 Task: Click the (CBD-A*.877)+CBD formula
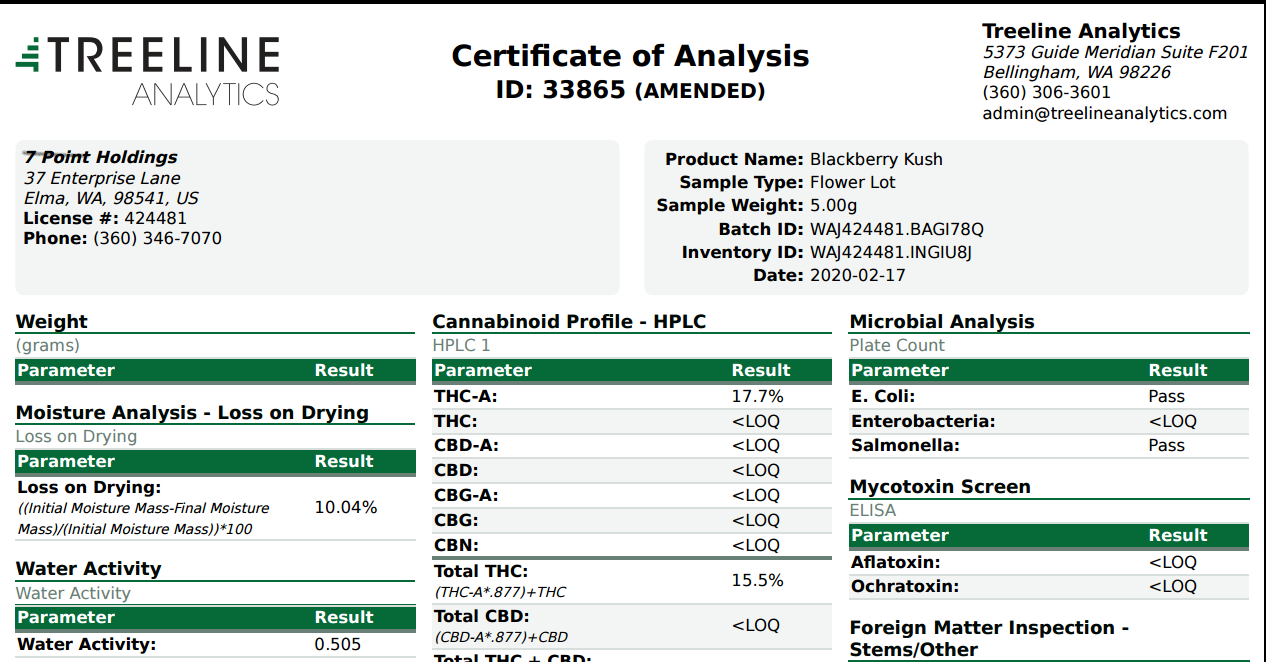[x=501, y=637]
